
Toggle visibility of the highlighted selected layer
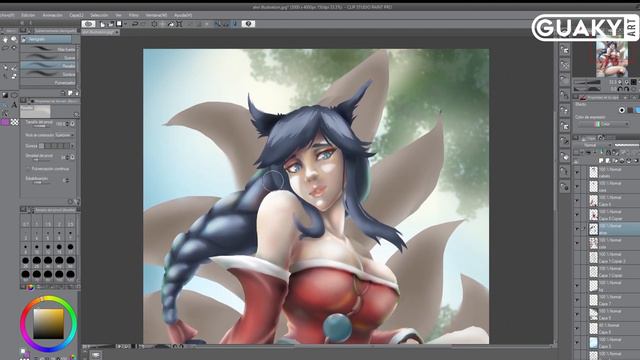click(x=577, y=229)
